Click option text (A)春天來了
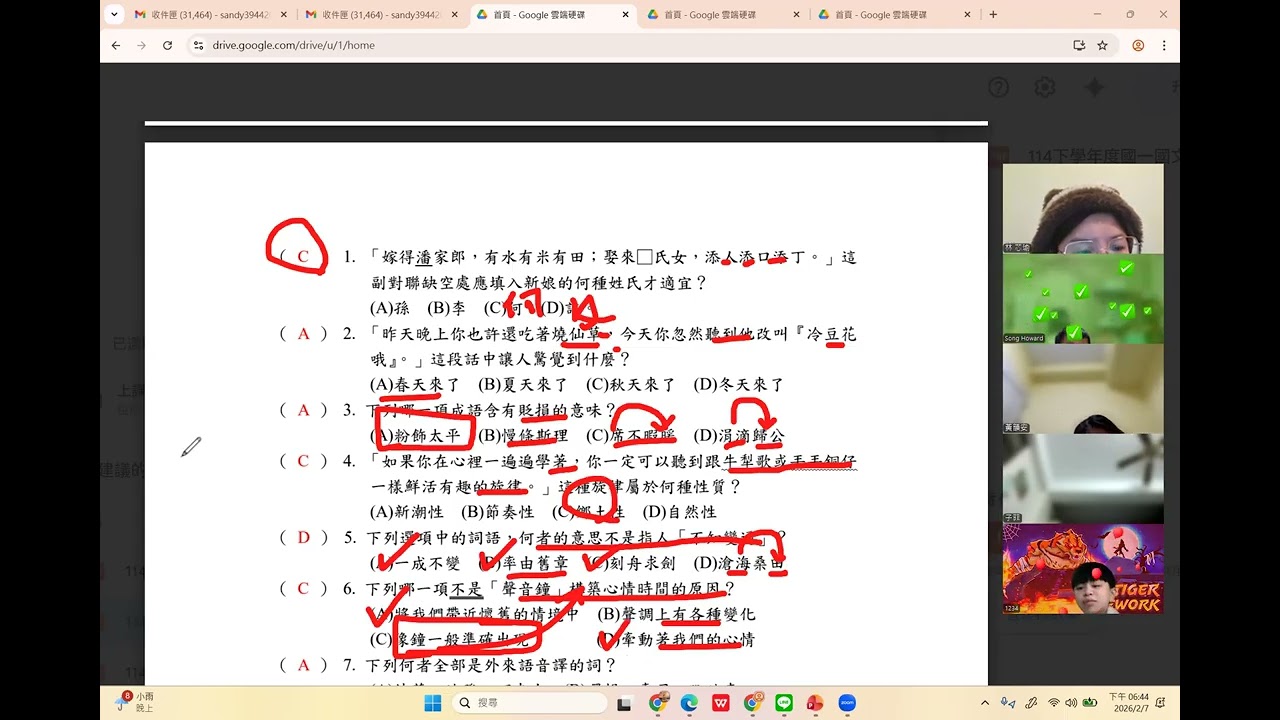Screen dimensions: 1280x720 415,385
